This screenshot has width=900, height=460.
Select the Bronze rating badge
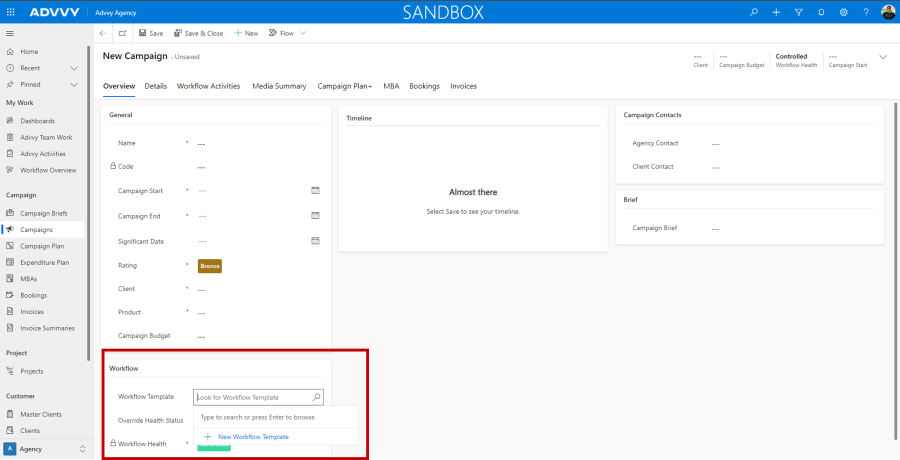(x=210, y=266)
